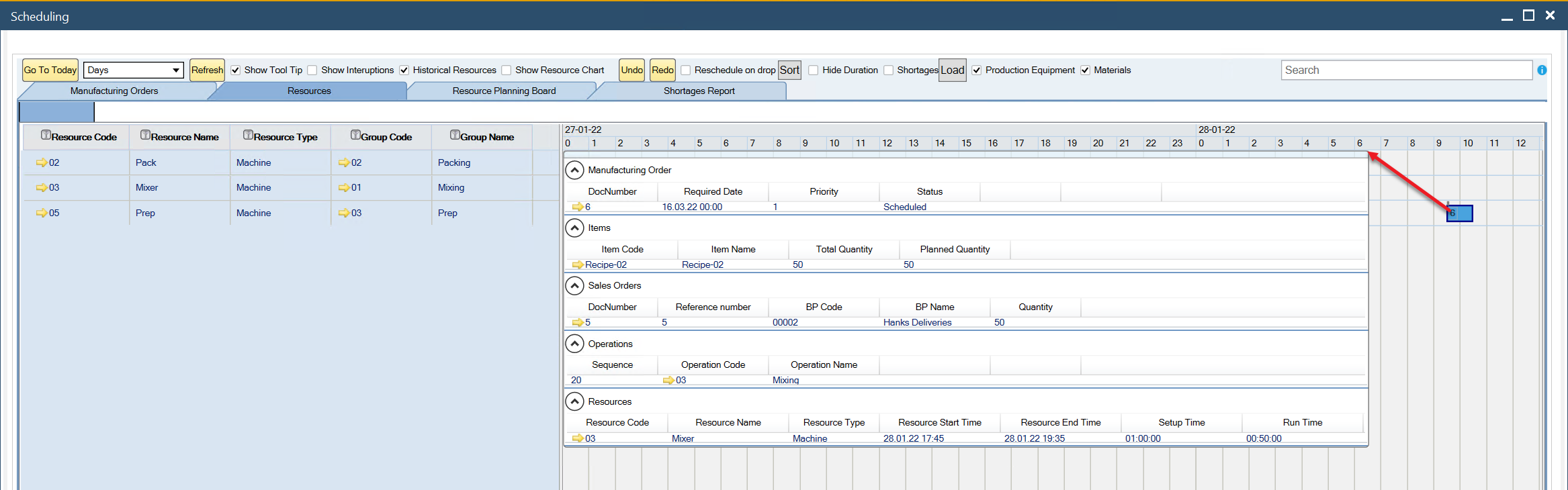Toggle Show Tool Tip checkbox

[236, 70]
